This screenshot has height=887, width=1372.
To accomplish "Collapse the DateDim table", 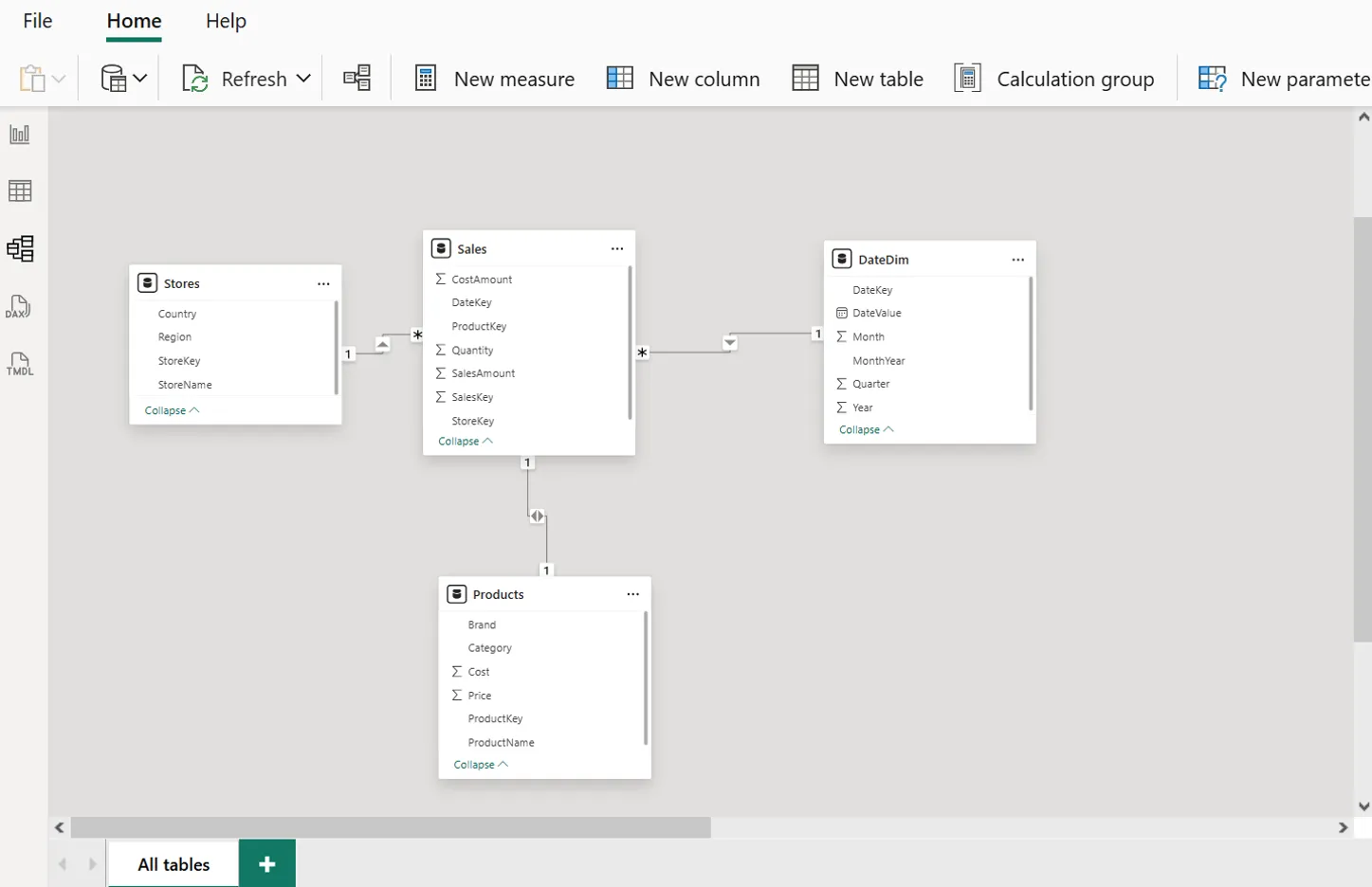I will (867, 430).
